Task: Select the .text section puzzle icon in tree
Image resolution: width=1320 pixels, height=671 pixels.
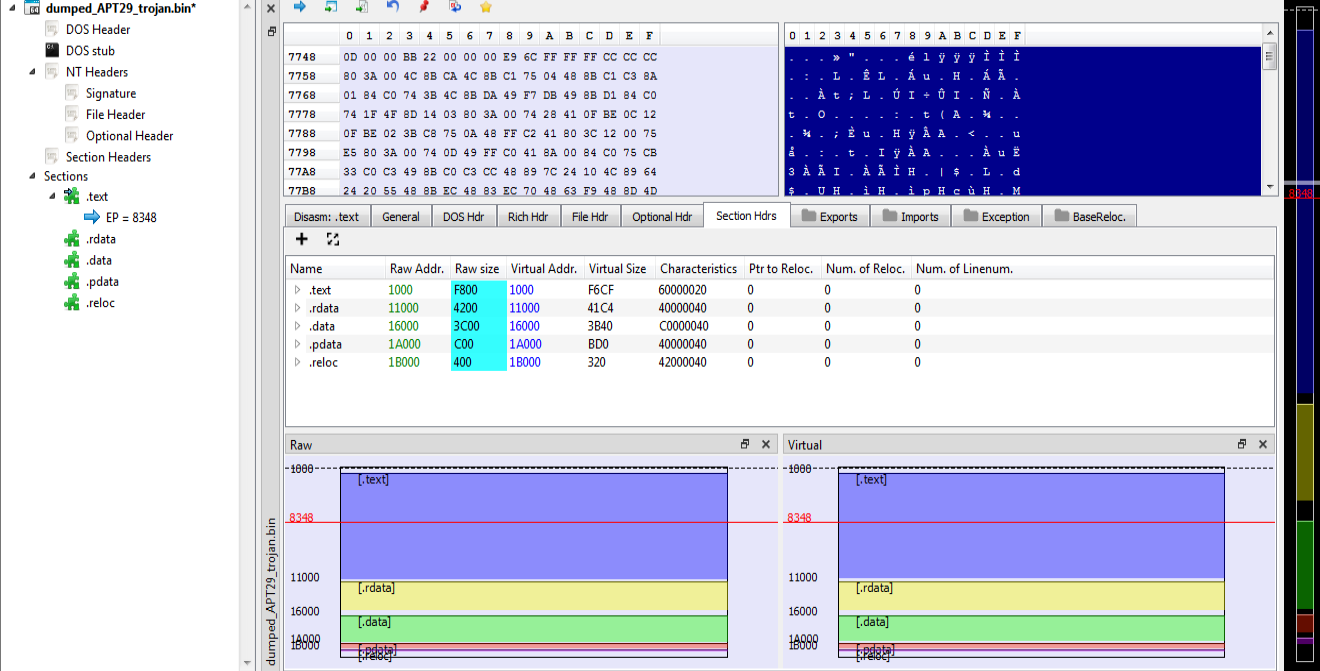Action: point(72,197)
